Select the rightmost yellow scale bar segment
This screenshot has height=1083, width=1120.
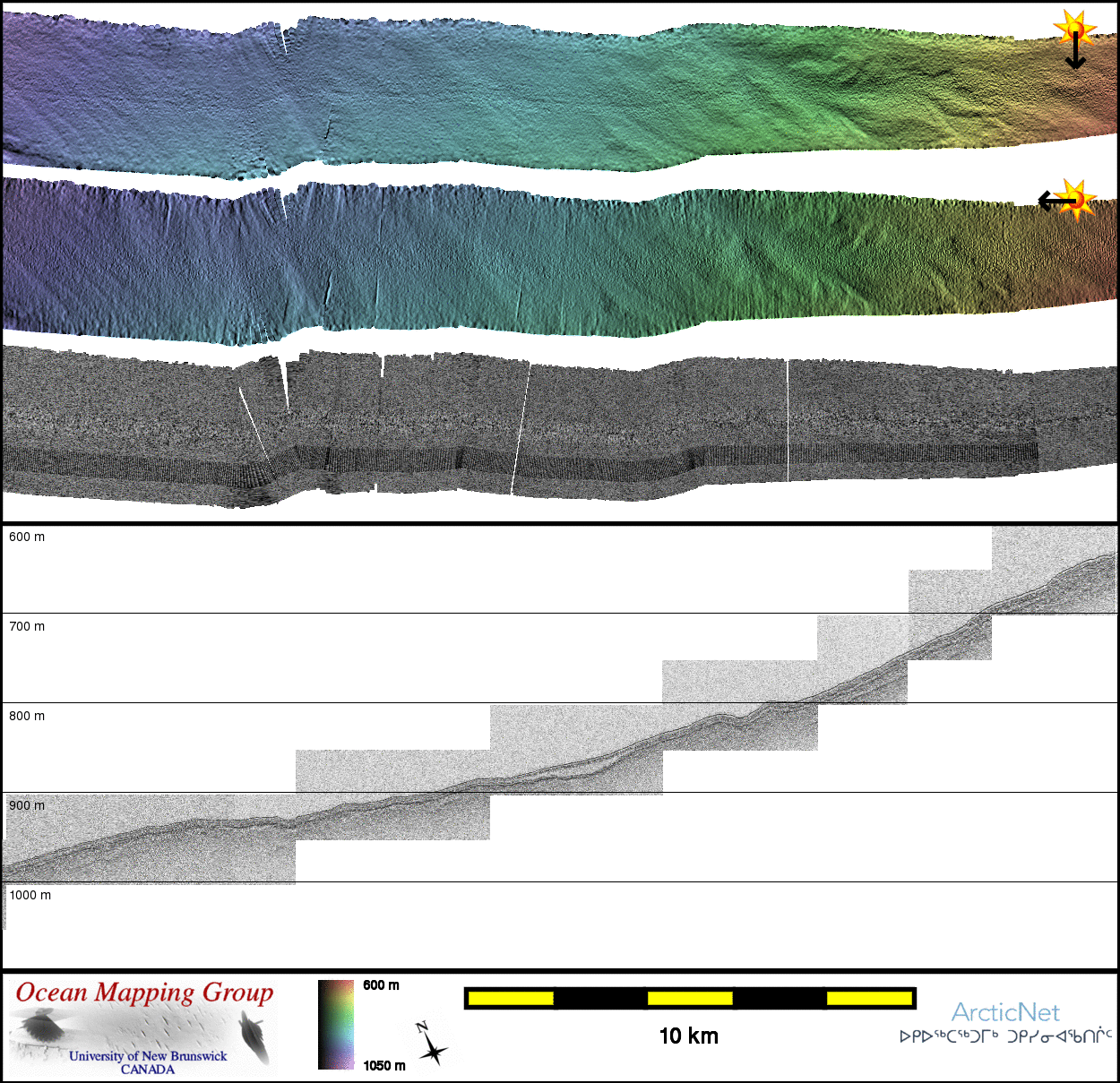pyautogui.click(x=867, y=998)
